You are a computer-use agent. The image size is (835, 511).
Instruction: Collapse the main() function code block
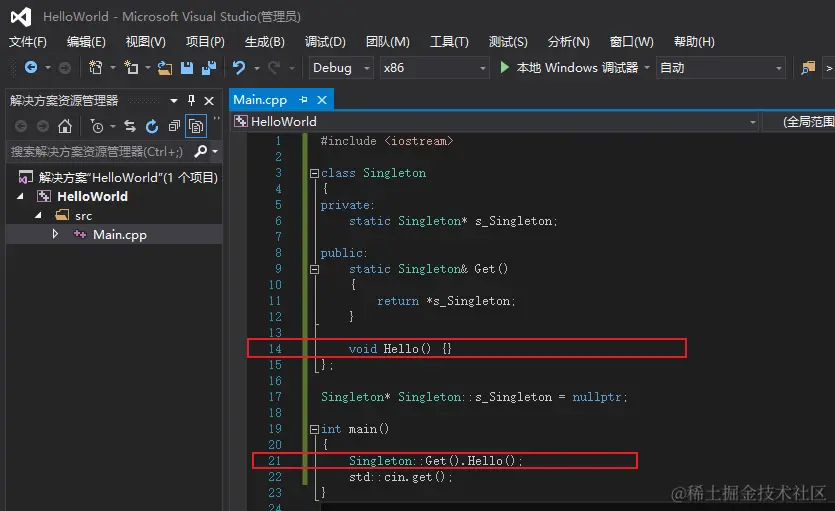point(314,429)
